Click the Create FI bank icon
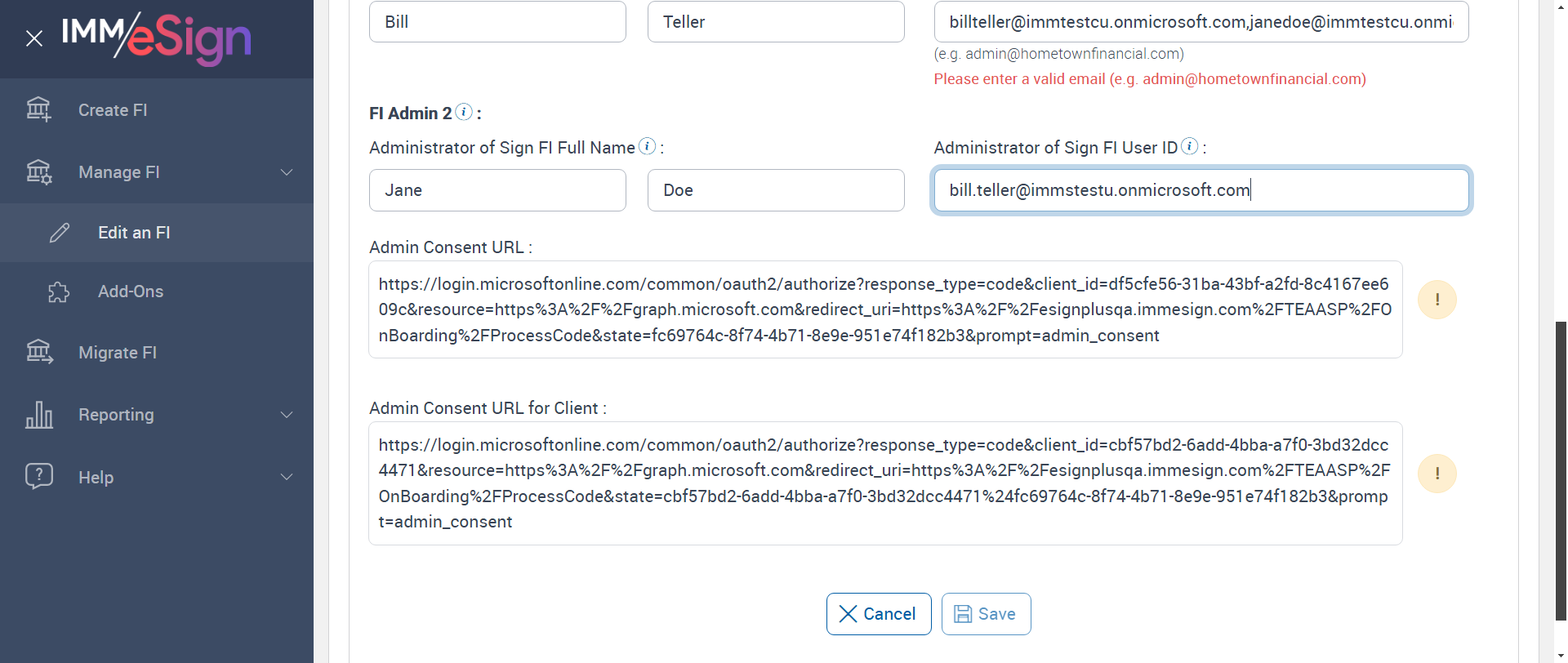Viewport: 1568px width, 663px height. pos(38,109)
